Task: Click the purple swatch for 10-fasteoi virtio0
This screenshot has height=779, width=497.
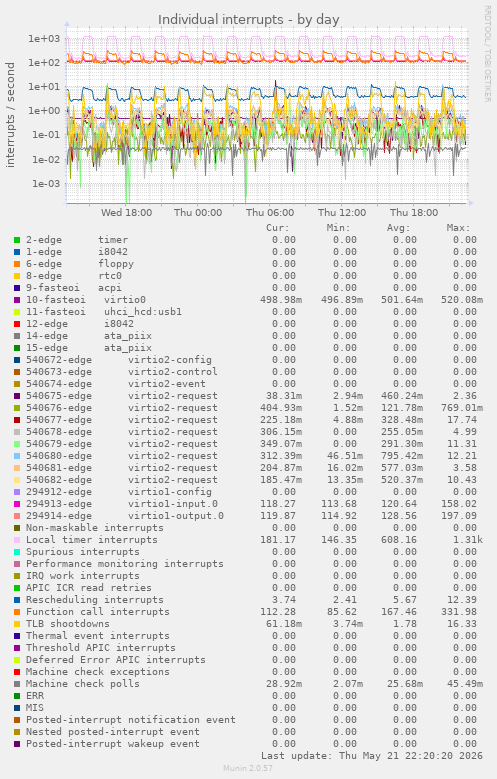Action: pyautogui.click(x=17, y=300)
